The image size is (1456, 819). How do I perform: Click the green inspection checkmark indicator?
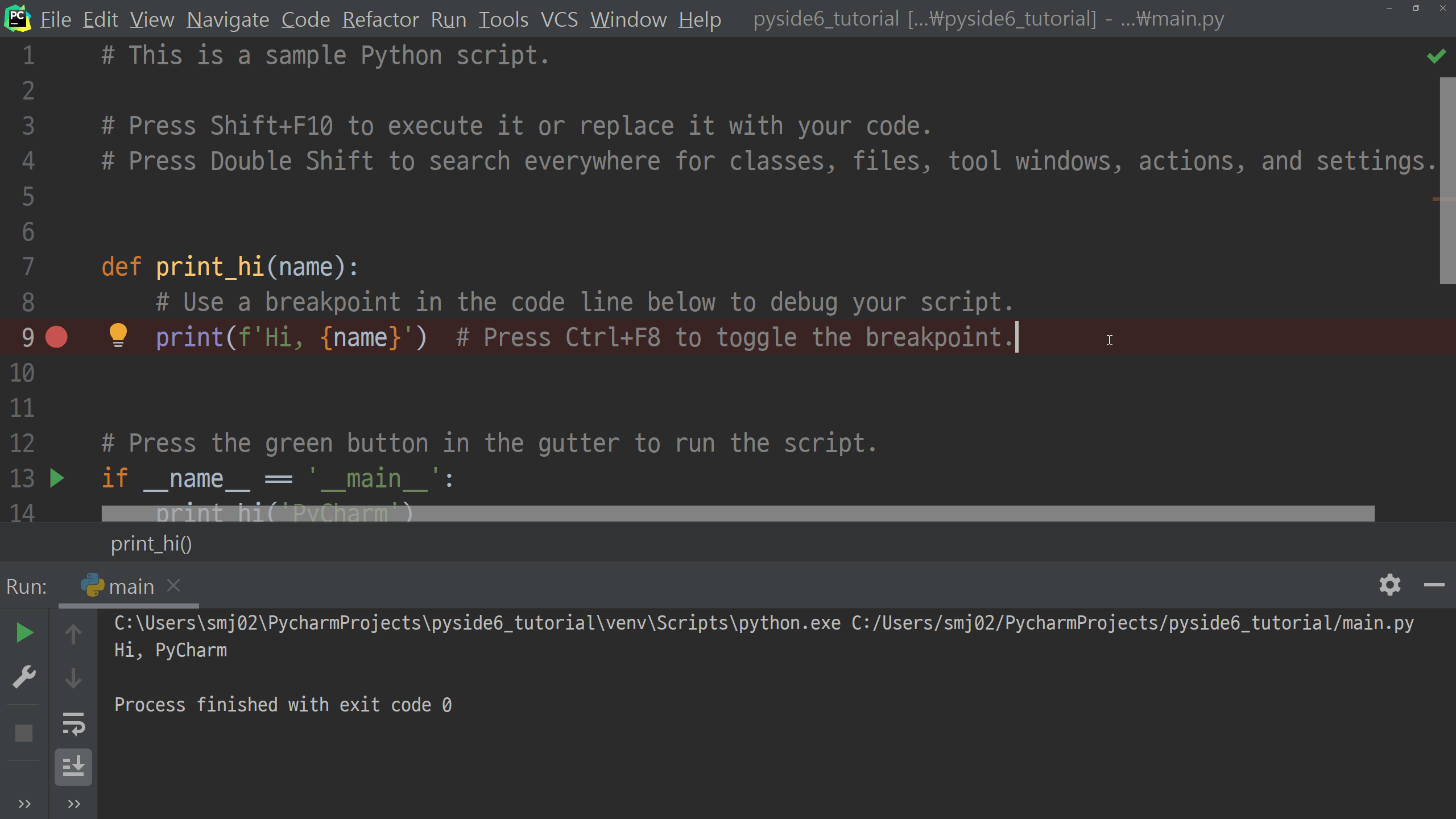1436,56
